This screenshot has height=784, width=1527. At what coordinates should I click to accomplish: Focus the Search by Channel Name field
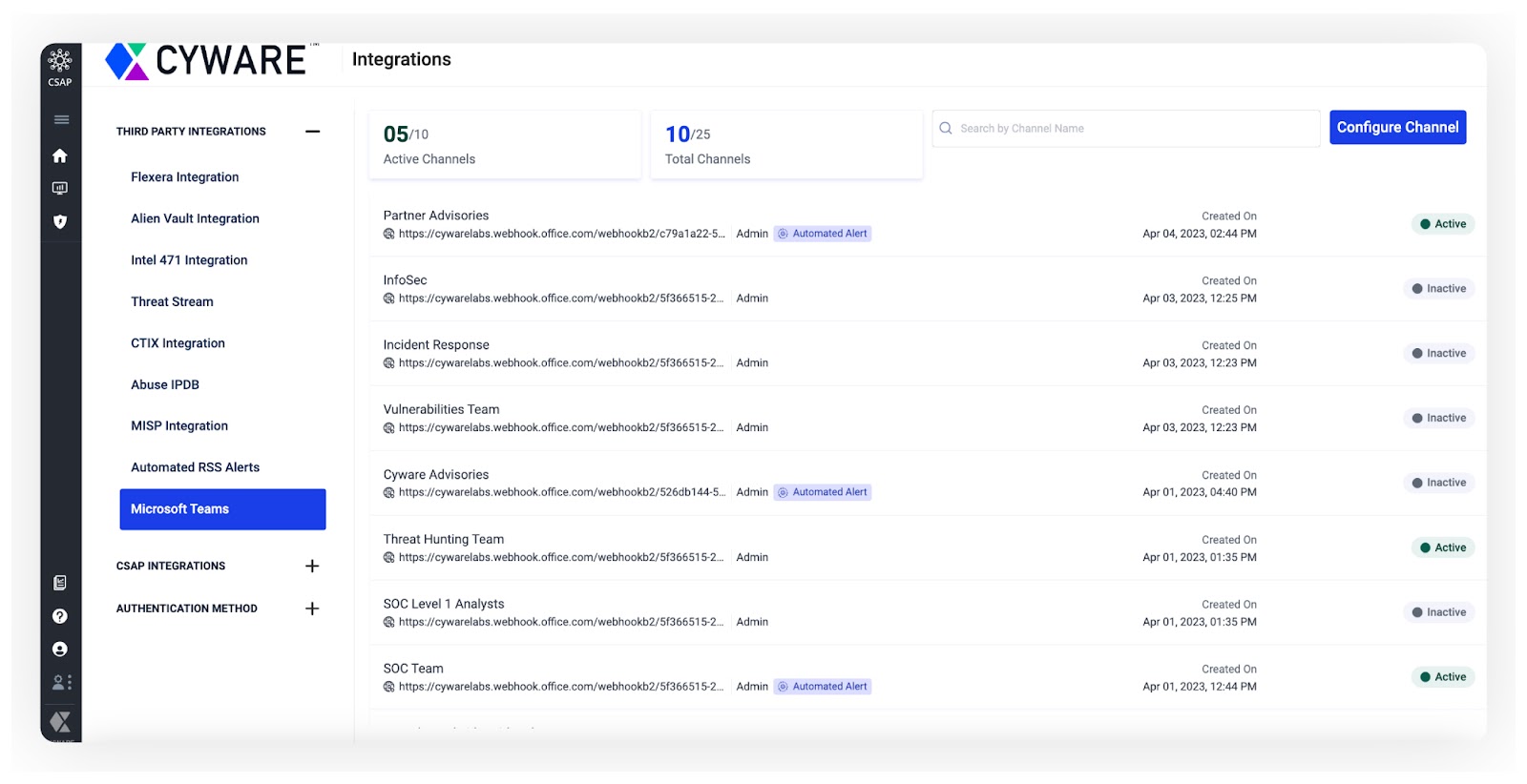tap(1126, 129)
